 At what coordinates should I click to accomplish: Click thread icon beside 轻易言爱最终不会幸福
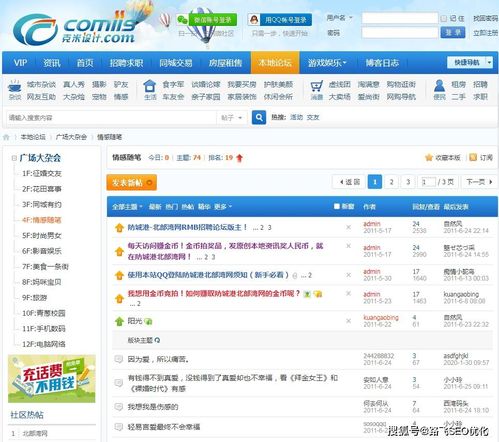pos(119,427)
